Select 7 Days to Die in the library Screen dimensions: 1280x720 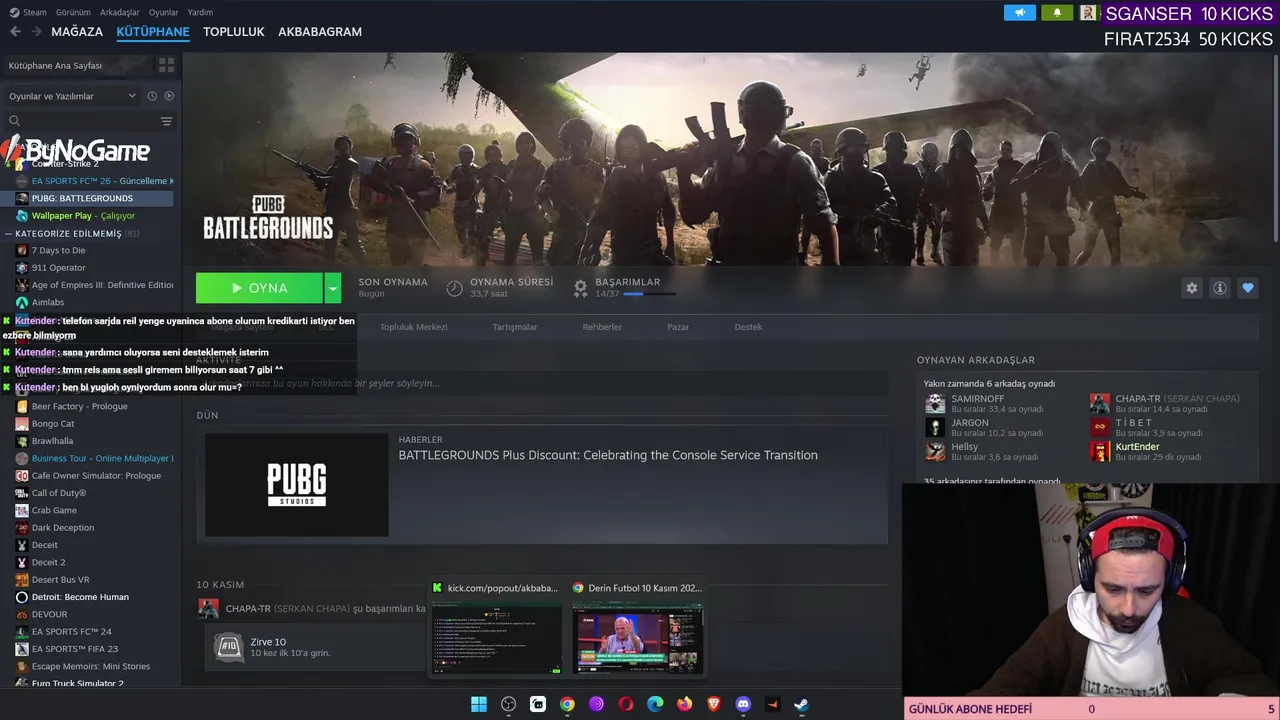pos(86,250)
